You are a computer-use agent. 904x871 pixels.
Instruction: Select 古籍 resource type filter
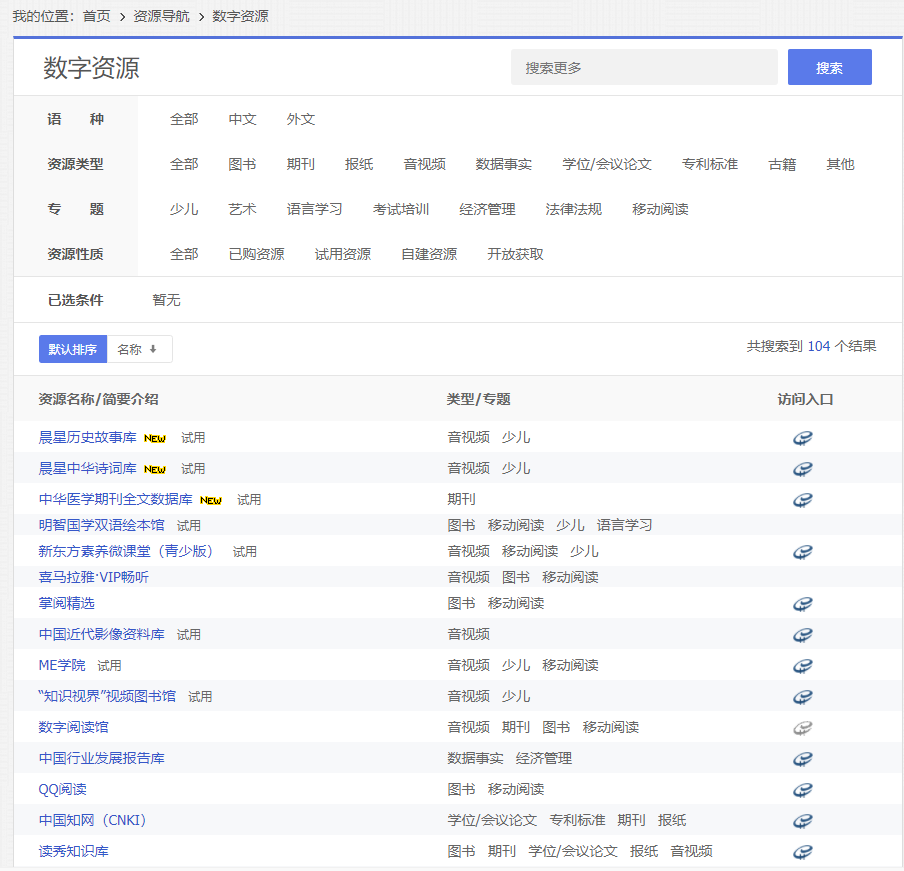[782, 164]
